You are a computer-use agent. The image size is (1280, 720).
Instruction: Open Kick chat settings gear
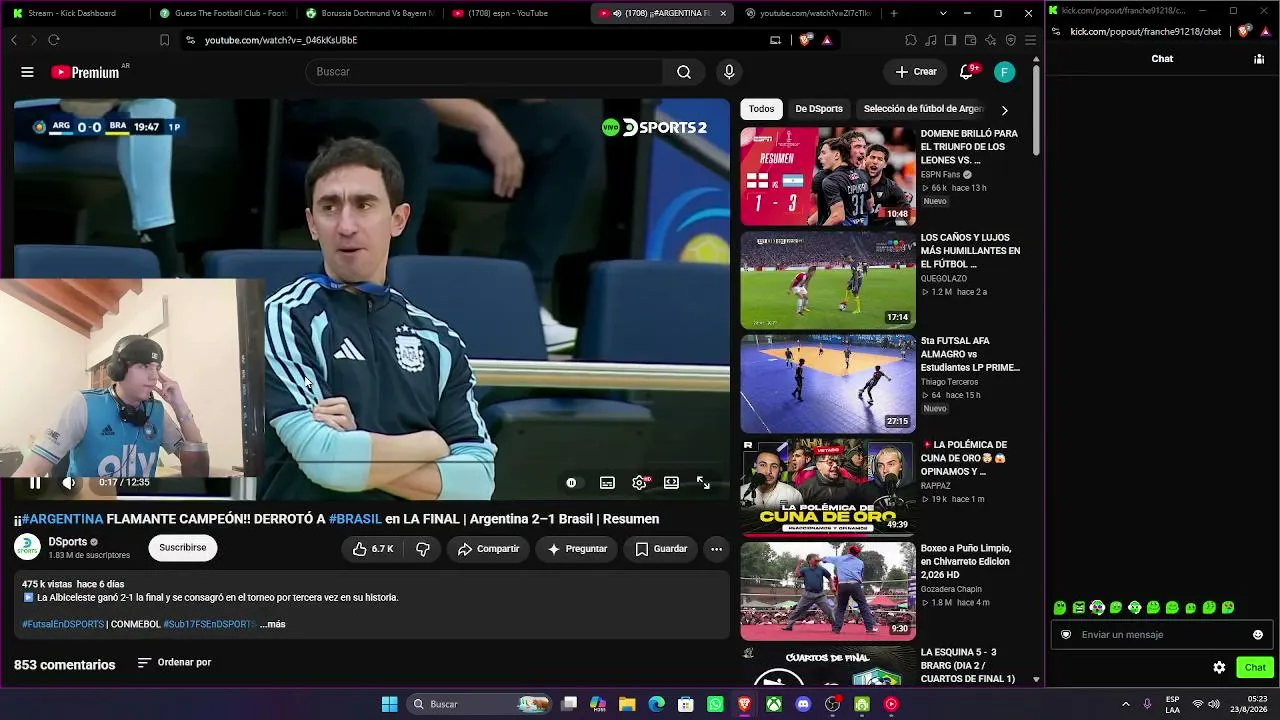tap(1219, 668)
